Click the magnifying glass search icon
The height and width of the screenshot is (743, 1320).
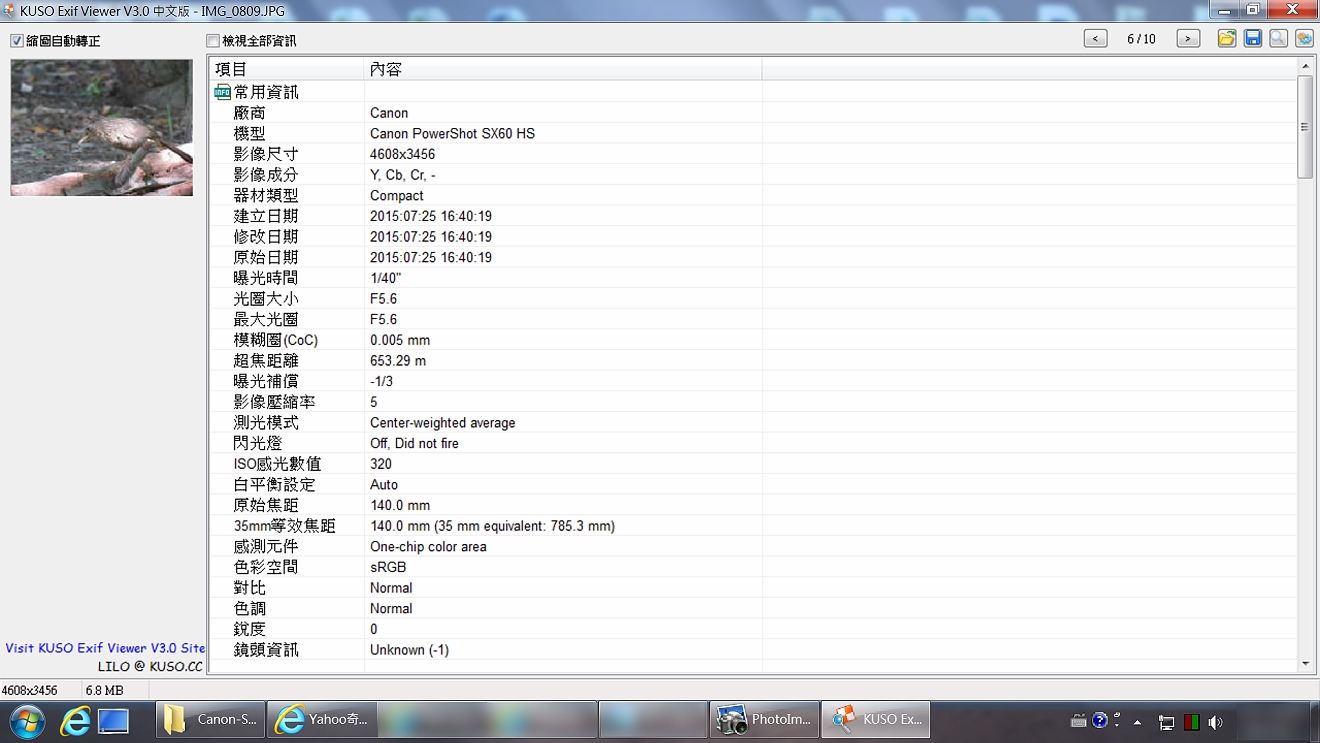click(x=1279, y=39)
